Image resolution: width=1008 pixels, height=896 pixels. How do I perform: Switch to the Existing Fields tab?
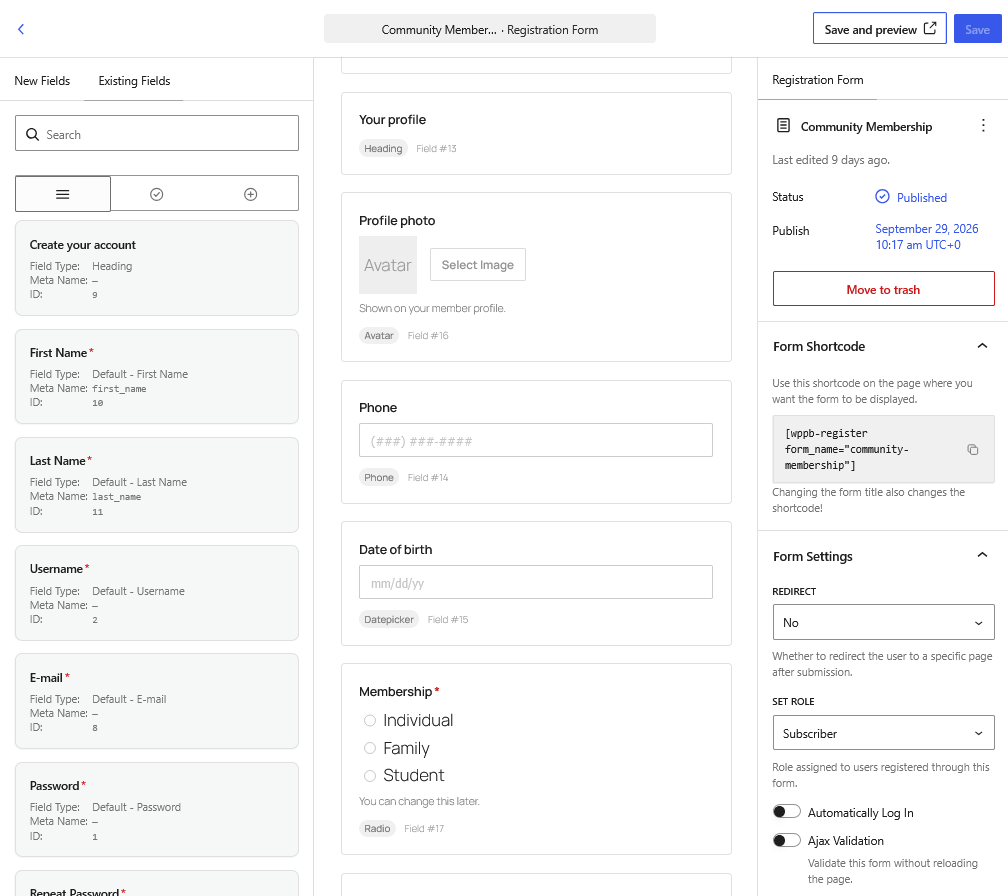click(x=134, y=81)
